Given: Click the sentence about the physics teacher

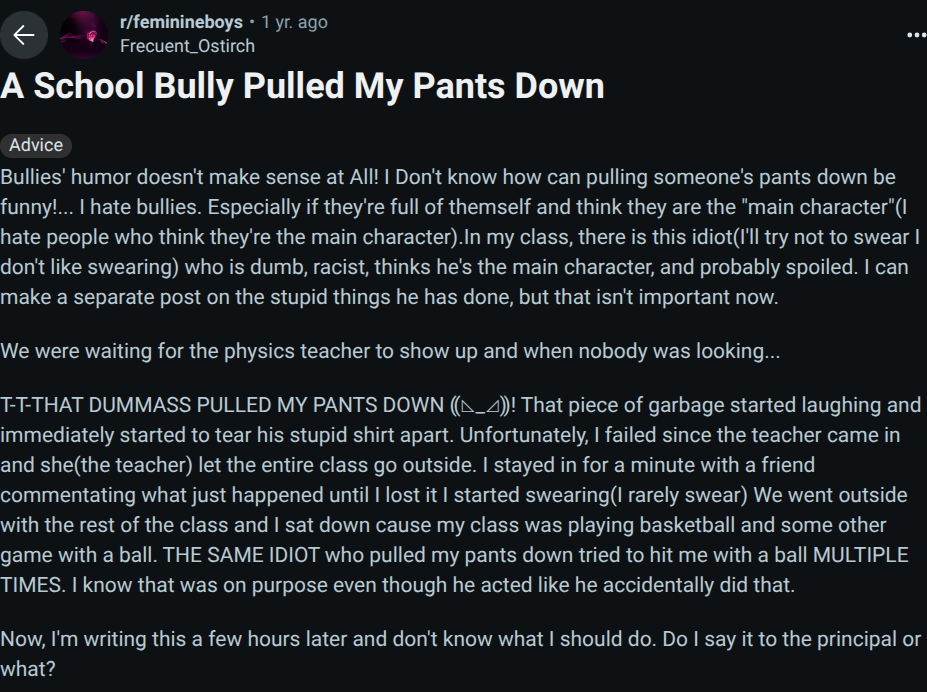Looking at the screenshot, I should [x=390, y=352].
